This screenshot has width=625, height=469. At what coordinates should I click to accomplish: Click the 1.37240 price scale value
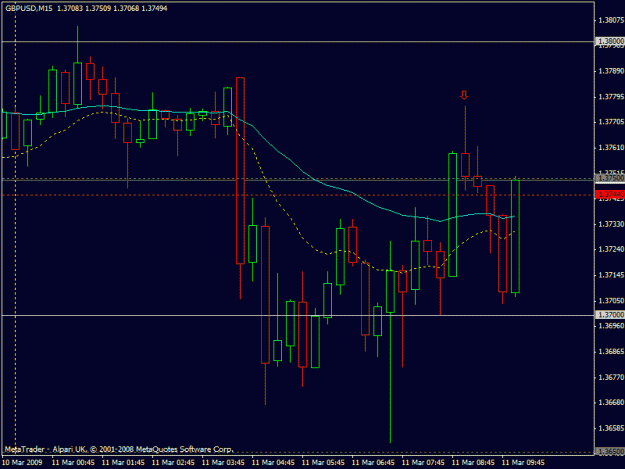pyautogui.click(x=611, y=249)
